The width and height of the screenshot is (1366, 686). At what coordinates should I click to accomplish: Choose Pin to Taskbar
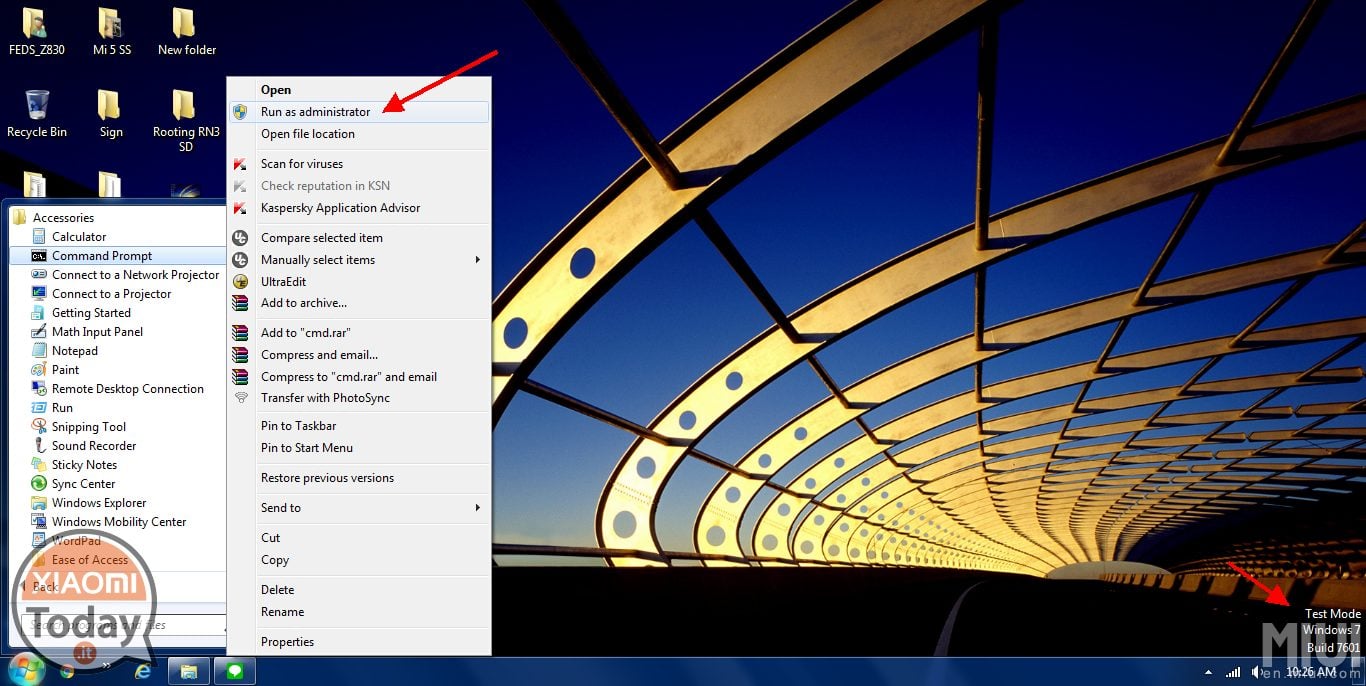click(x=360, y=426)
